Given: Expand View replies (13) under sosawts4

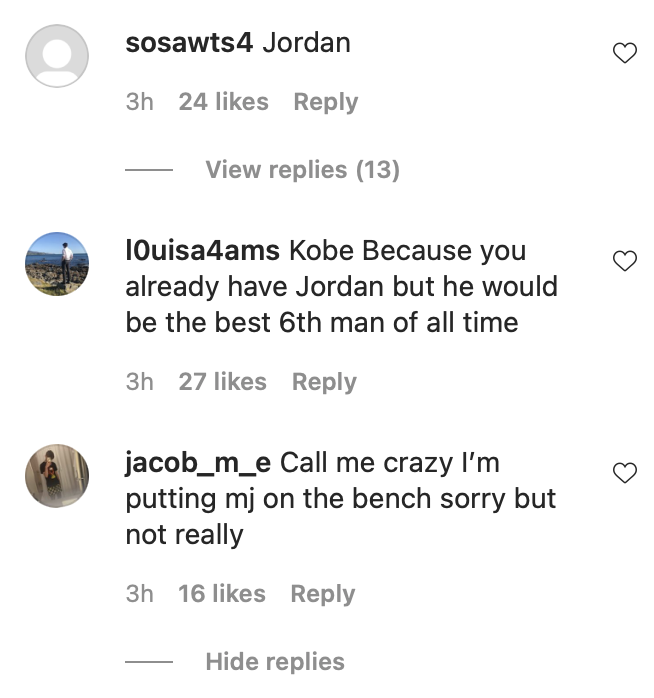Looking at the screenshot, I should click(302, 170).
